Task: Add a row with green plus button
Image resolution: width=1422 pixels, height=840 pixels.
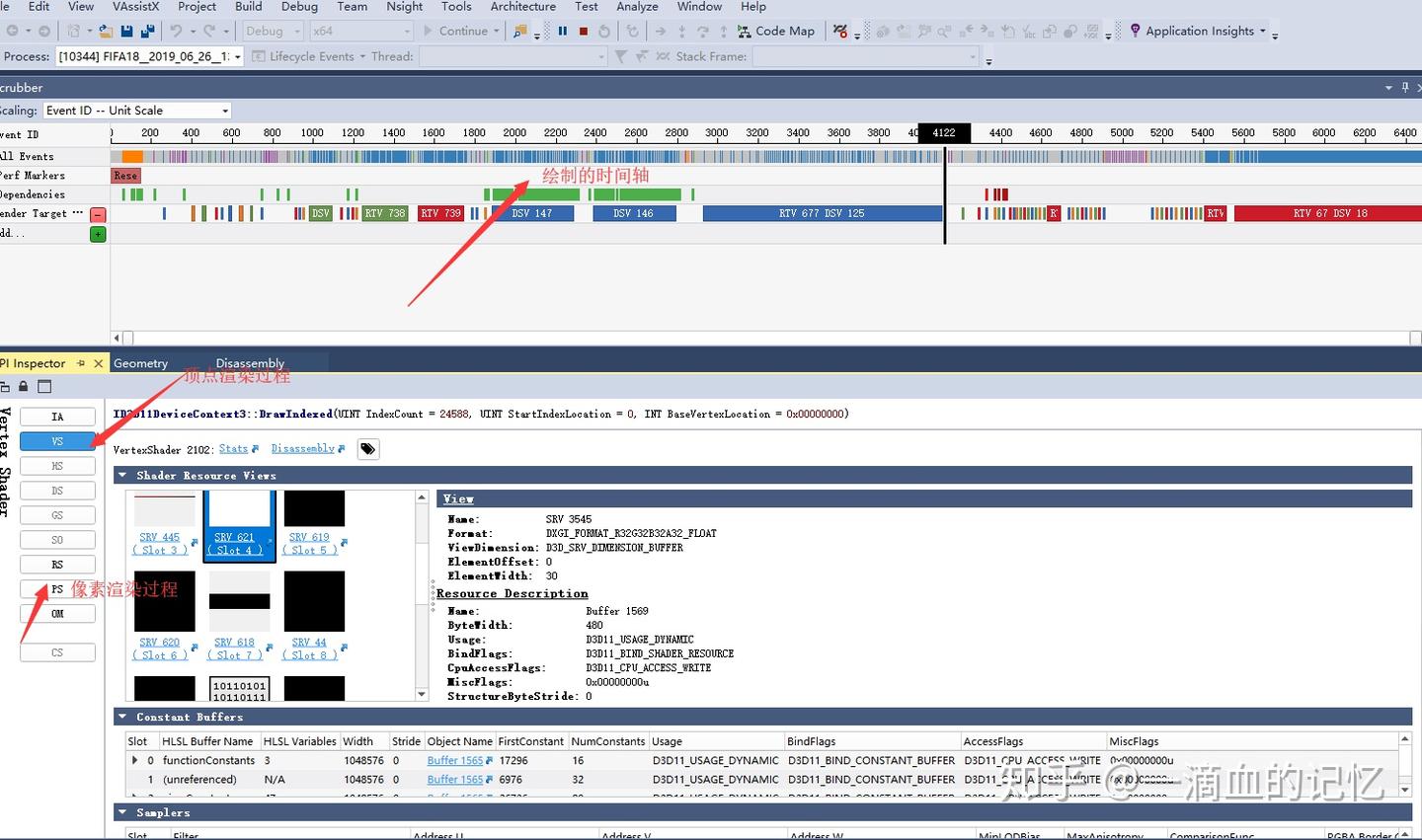Action: tap(98, 234)
